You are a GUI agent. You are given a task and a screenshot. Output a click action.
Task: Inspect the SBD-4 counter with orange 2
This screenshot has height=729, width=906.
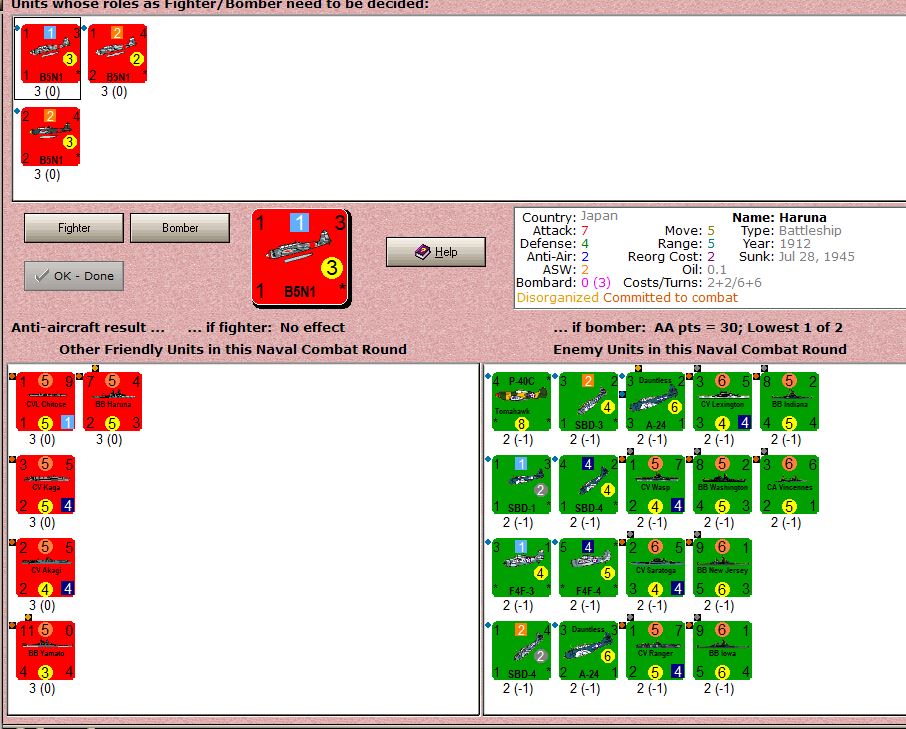[521, 650]
